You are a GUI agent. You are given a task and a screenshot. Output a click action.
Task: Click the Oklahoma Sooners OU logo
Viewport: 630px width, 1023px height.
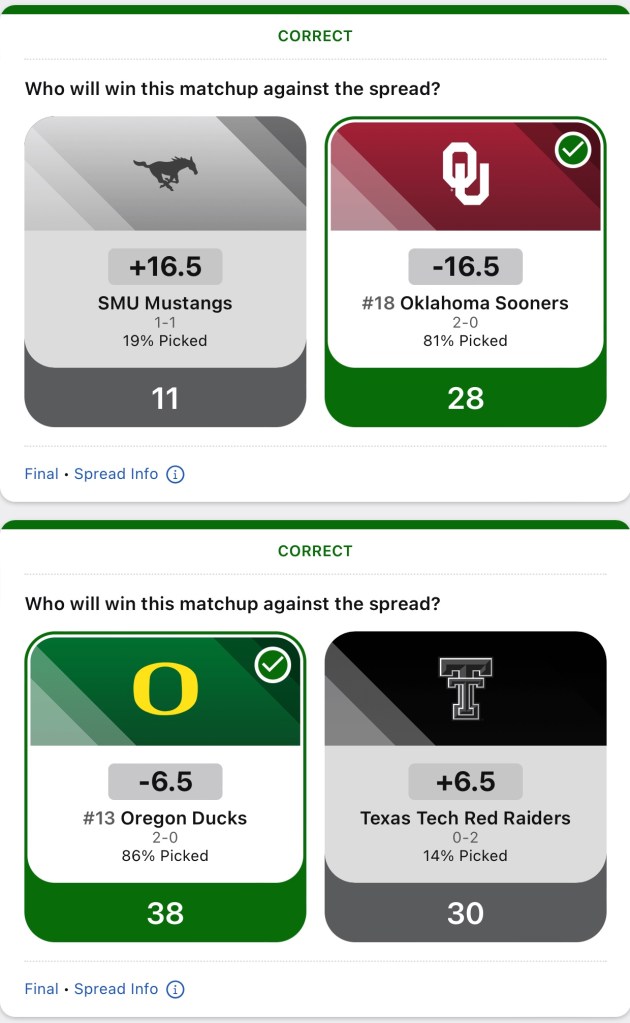(466, 173)
